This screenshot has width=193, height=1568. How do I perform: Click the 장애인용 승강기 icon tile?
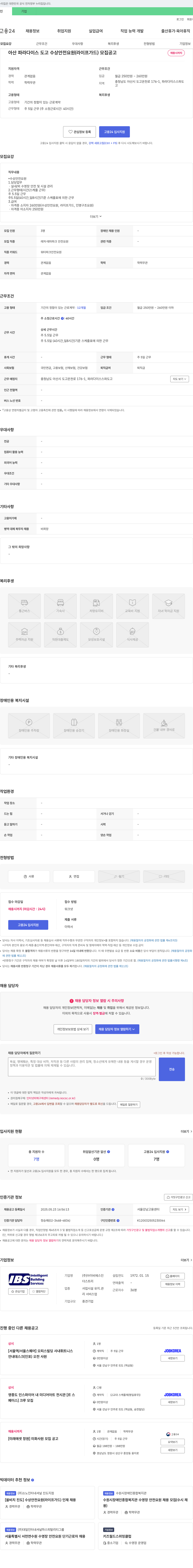[x=74, y=726]
